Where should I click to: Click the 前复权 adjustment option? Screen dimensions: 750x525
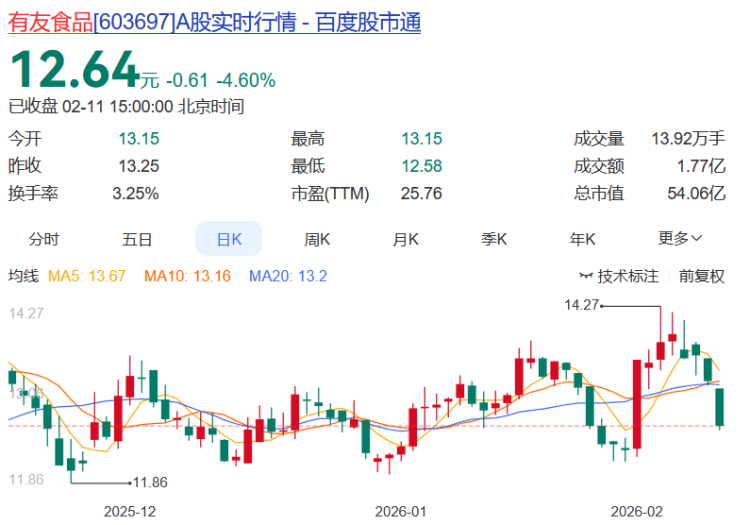[x=702, y=276]
